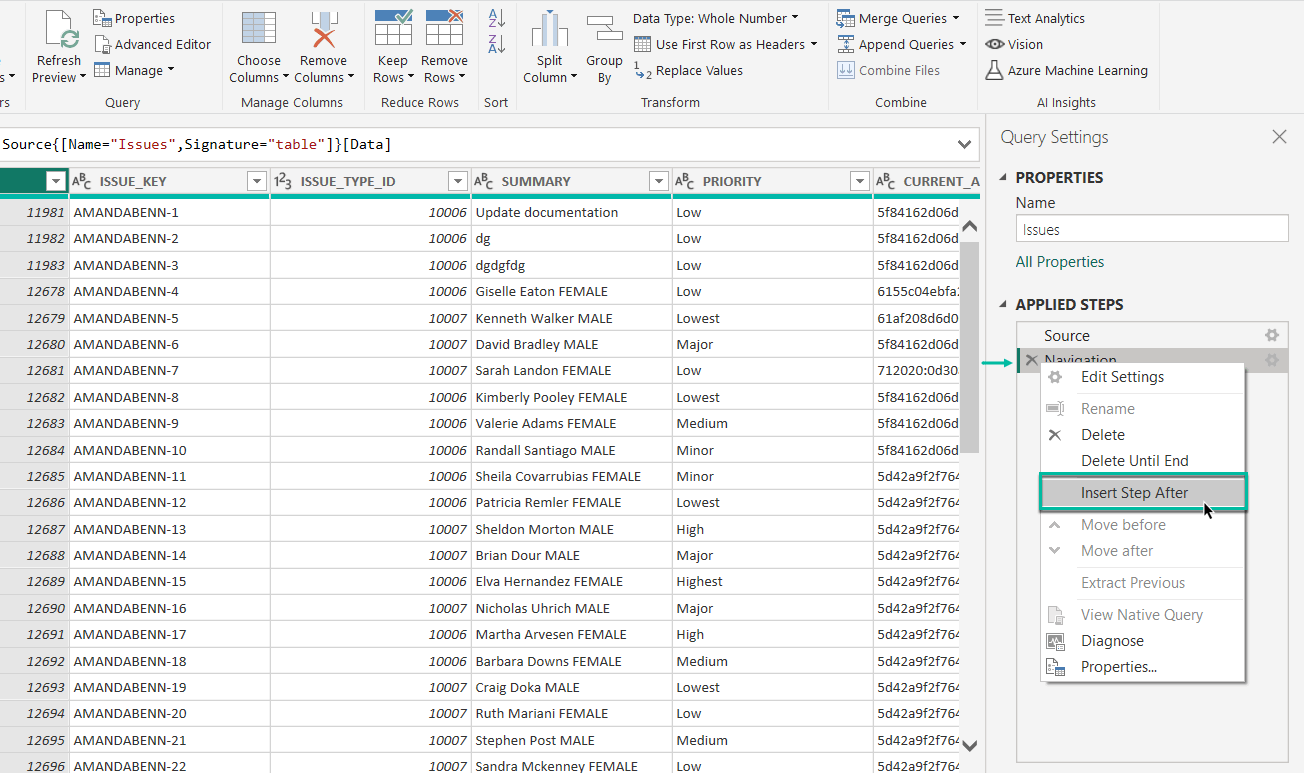Viewport: 1304px width, 773px height.
Task: Click the Remove Columns icon
Action: [323, 30]
